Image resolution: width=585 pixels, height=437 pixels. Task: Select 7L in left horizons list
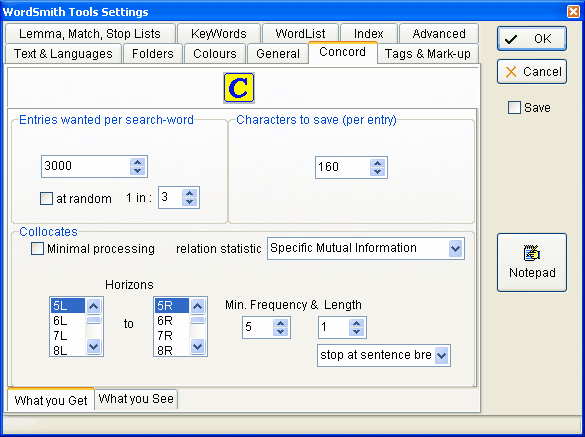coord(68,335)
